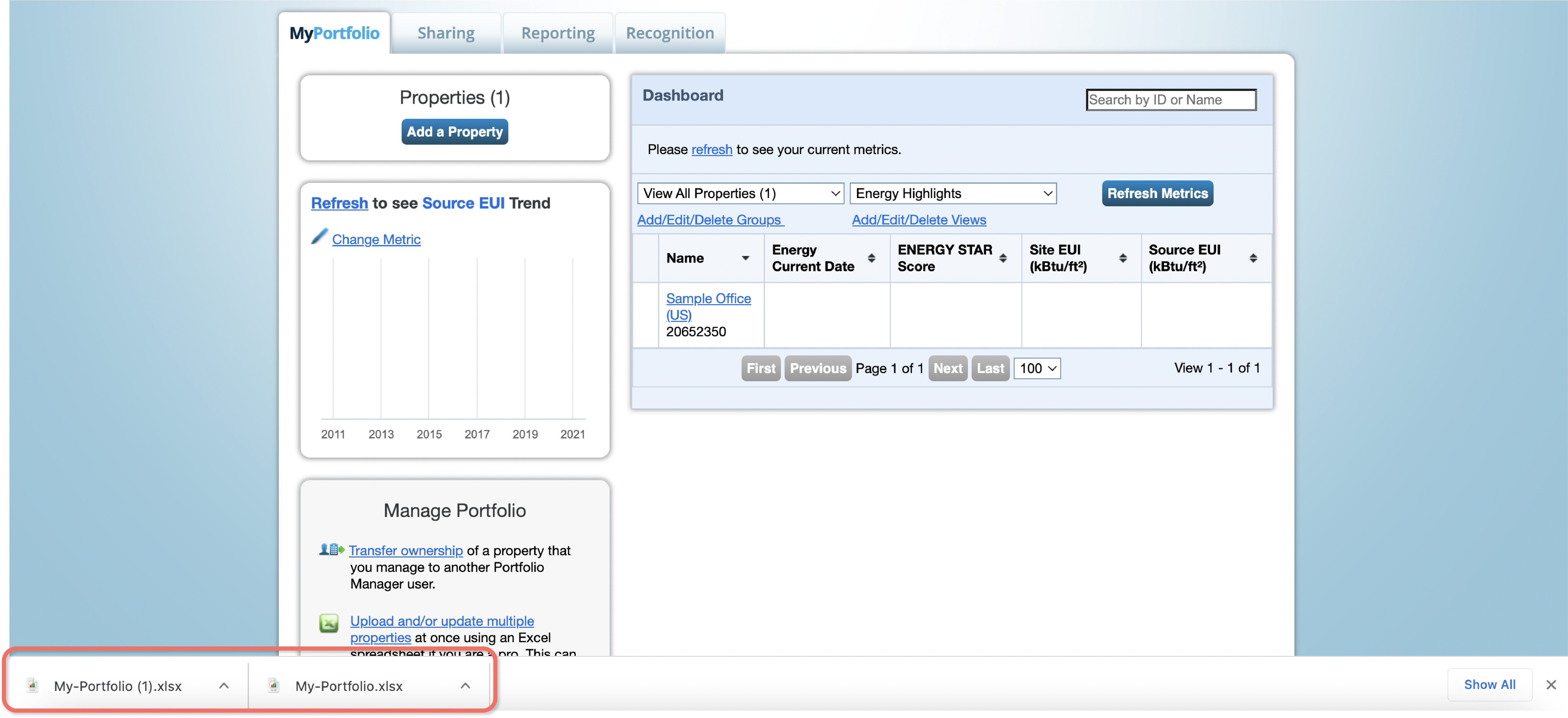
Task: Click the My-Portfolio.xlsx file icon
Action: pyautogui.click(x=274, y=686)
